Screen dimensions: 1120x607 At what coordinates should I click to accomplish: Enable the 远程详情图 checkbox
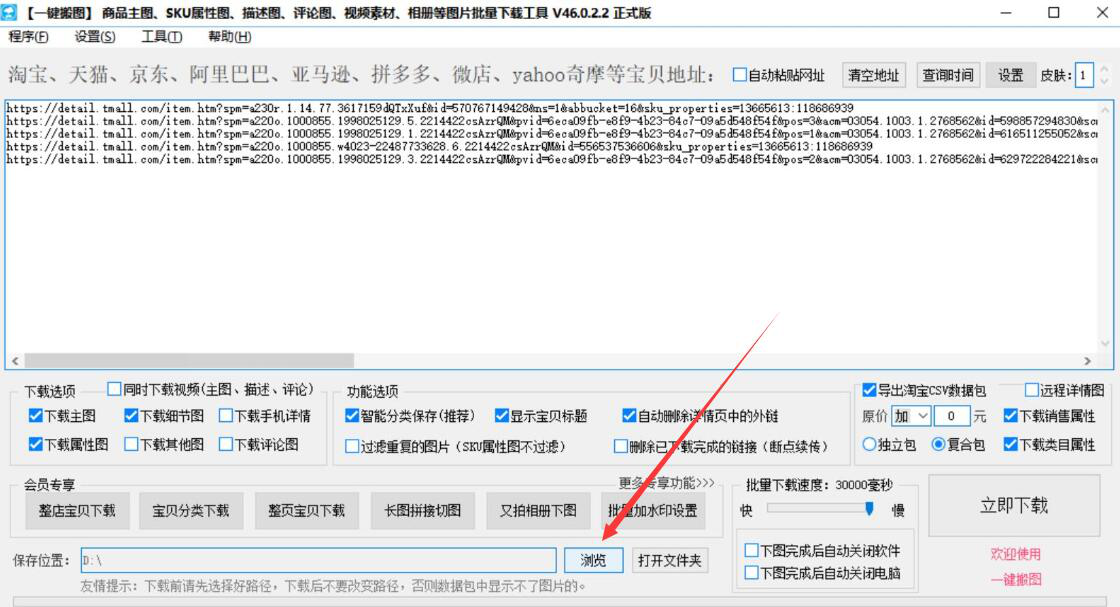[1032, 390]
